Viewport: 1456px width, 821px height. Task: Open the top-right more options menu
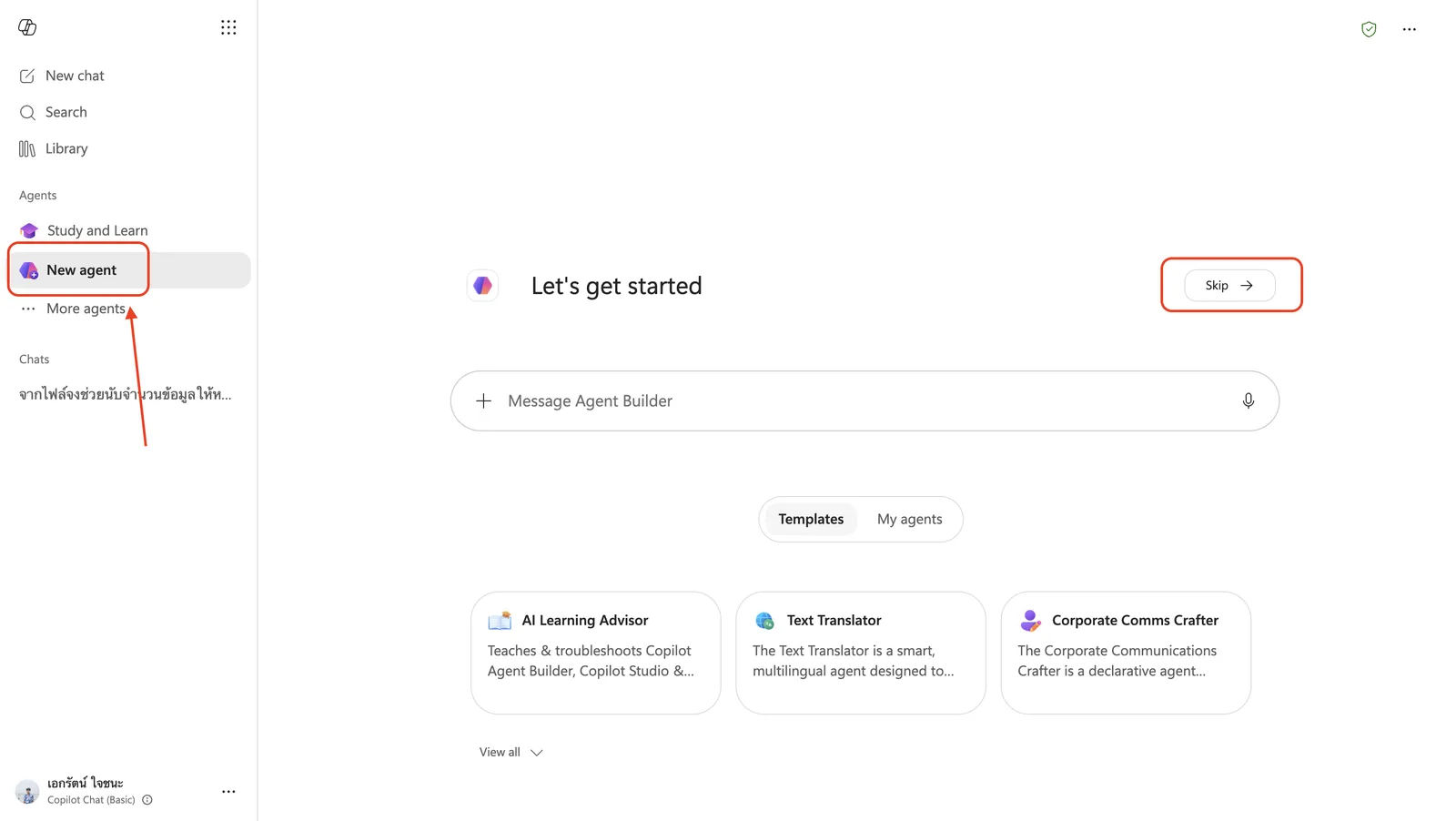click(1409, 29)
